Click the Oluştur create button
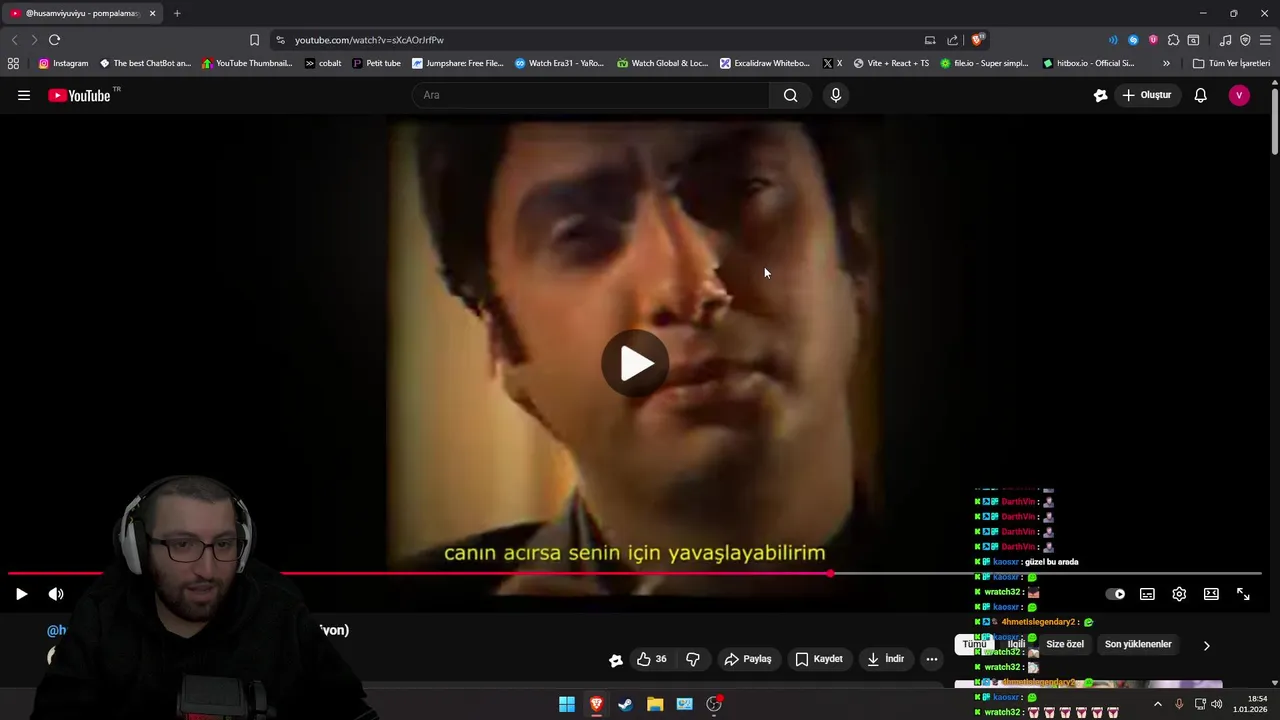1280x720 pixels. (1146, 95)
